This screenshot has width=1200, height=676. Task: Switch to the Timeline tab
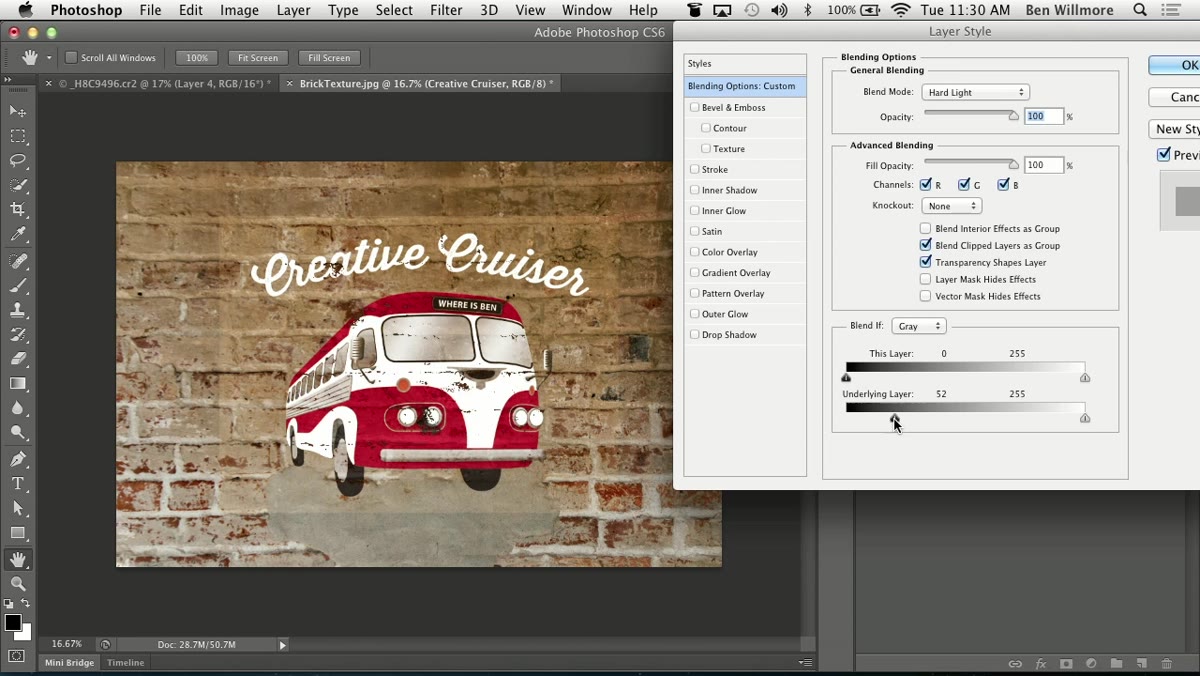click(x=126, y=662)
